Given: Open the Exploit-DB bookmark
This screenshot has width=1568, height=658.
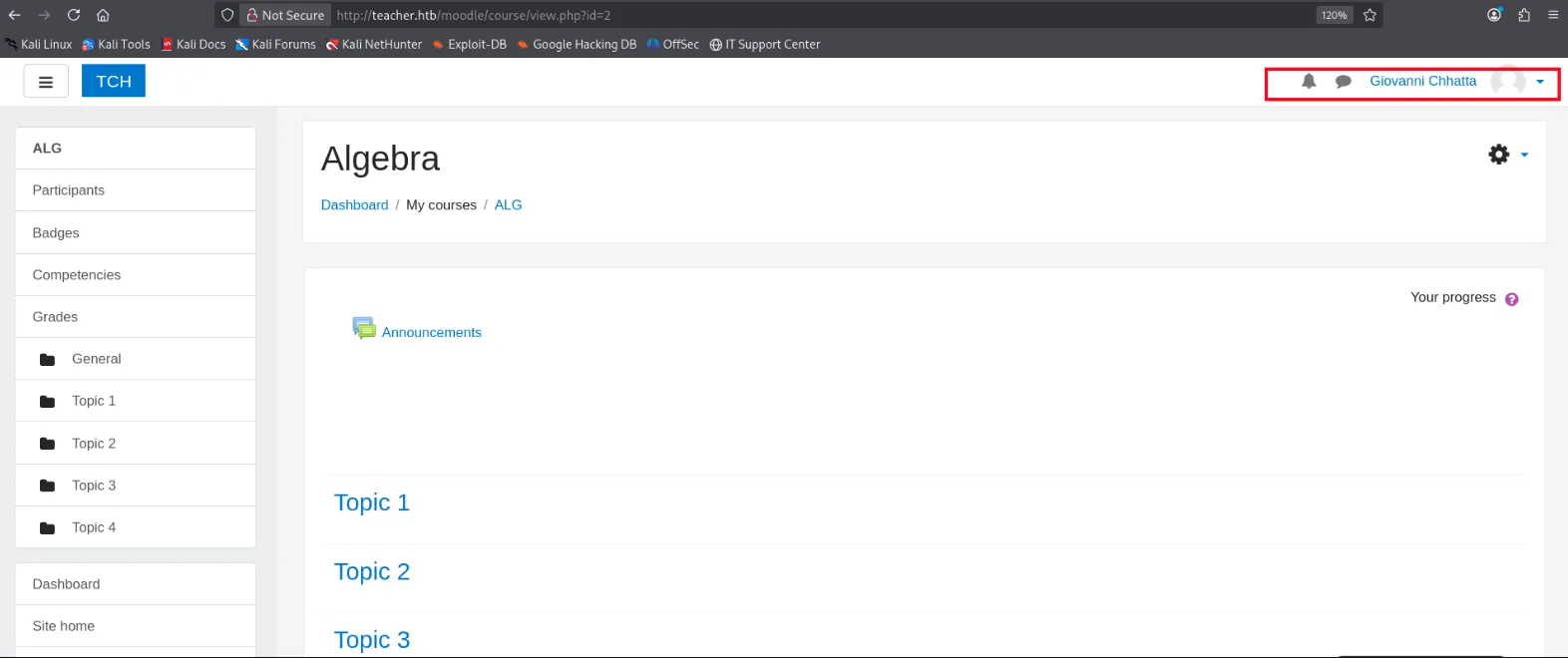Looking at the screenshot, I should [x=470, y=45].
